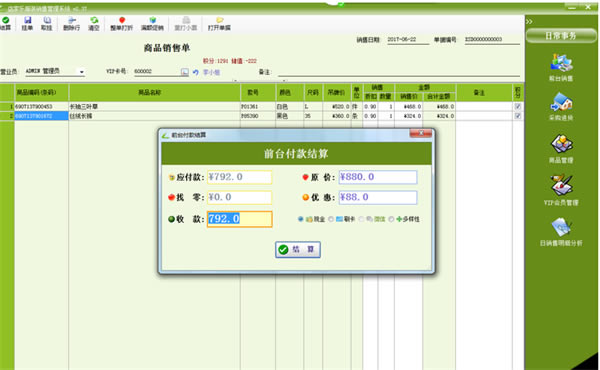Screen dimensions: 600x370
Task: Click the 积分:1291 points text
Action: [215, 61]
